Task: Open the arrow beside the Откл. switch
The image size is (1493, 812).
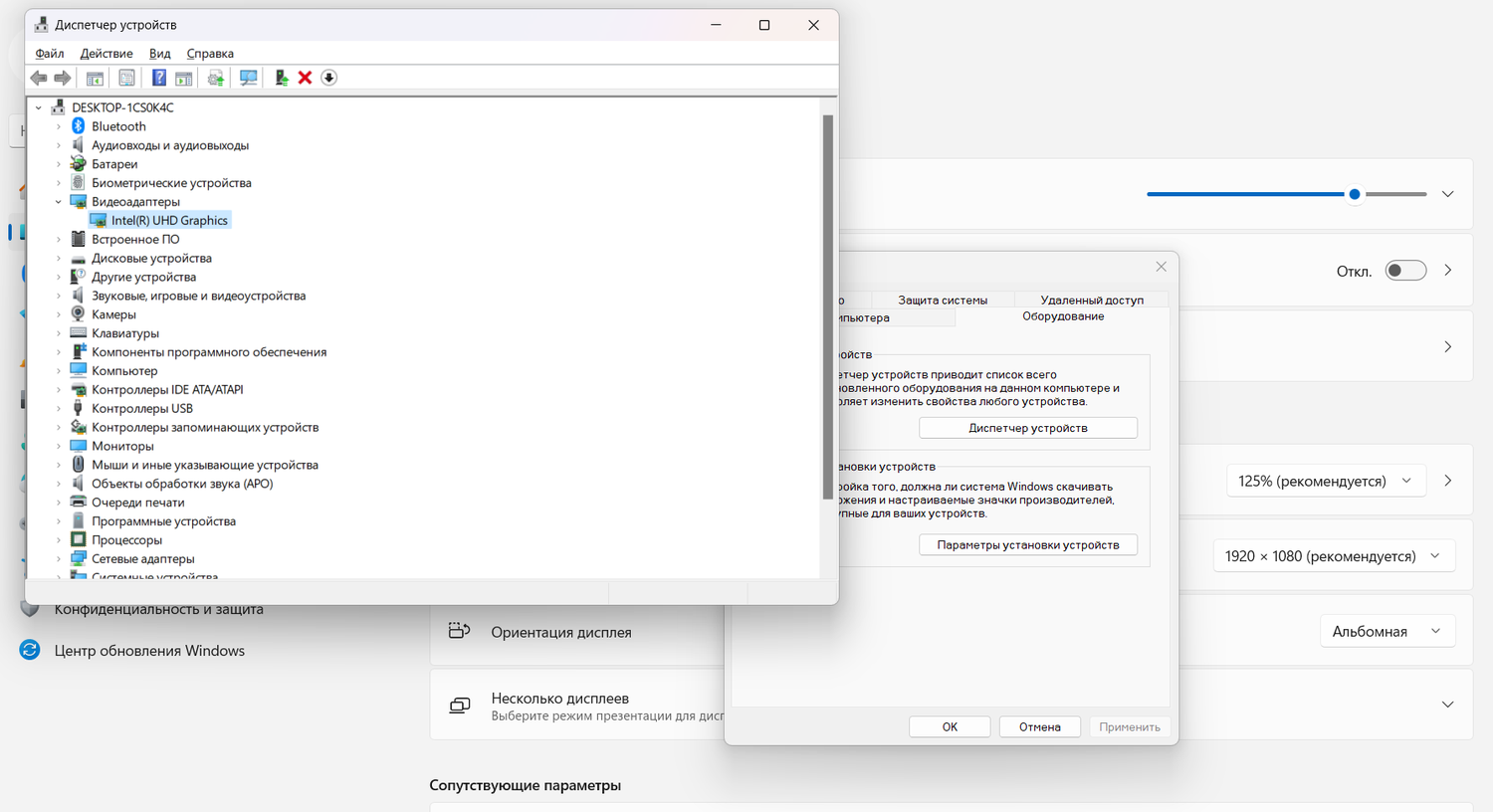Action: pos(1447,271)
